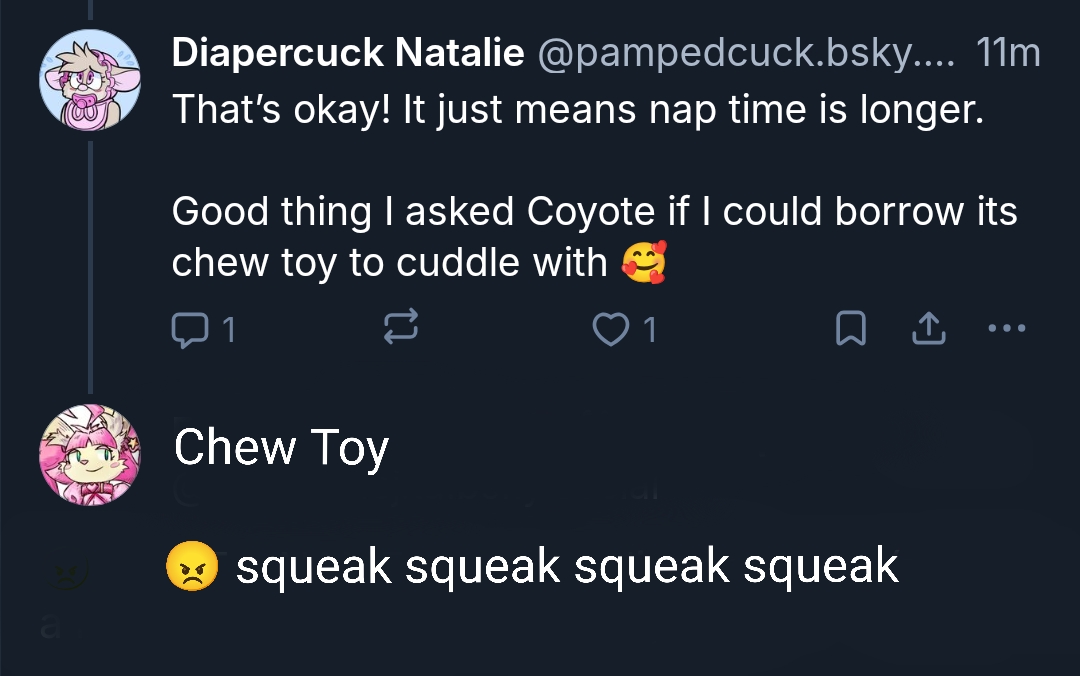Click the reply count beside the speech bubble
This screenshot has height=676, width=1080.
pyautogui.click(x=228, y=329)
